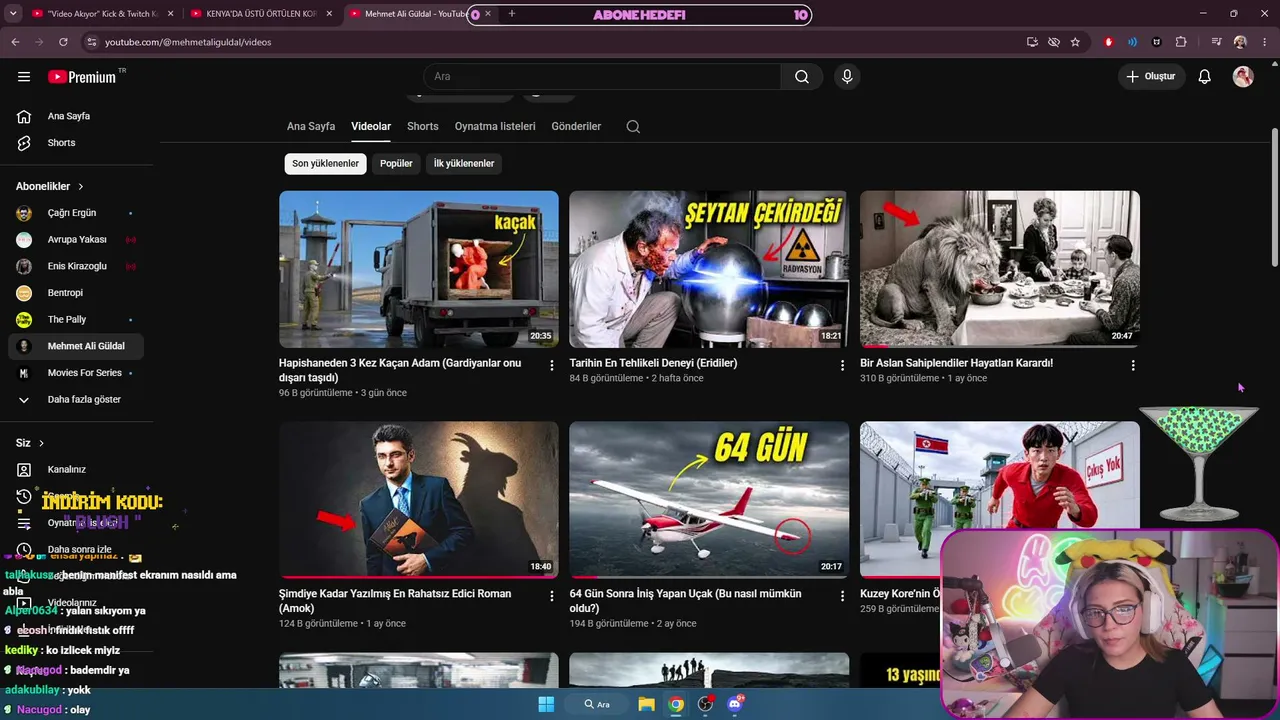Open the Windows Start menu

[x=546, y=704]
